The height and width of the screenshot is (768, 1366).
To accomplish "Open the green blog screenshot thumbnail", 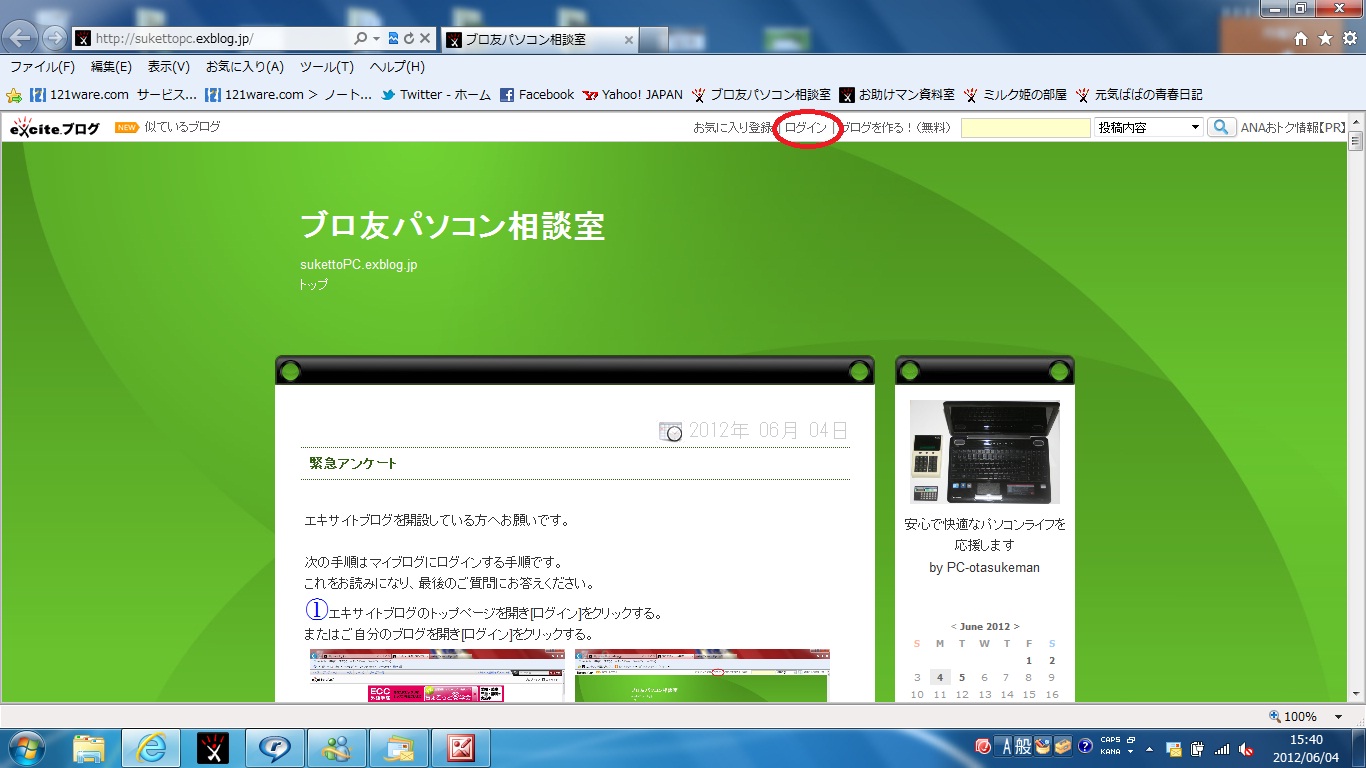I will pyautogui.click(x=702, y=675).
